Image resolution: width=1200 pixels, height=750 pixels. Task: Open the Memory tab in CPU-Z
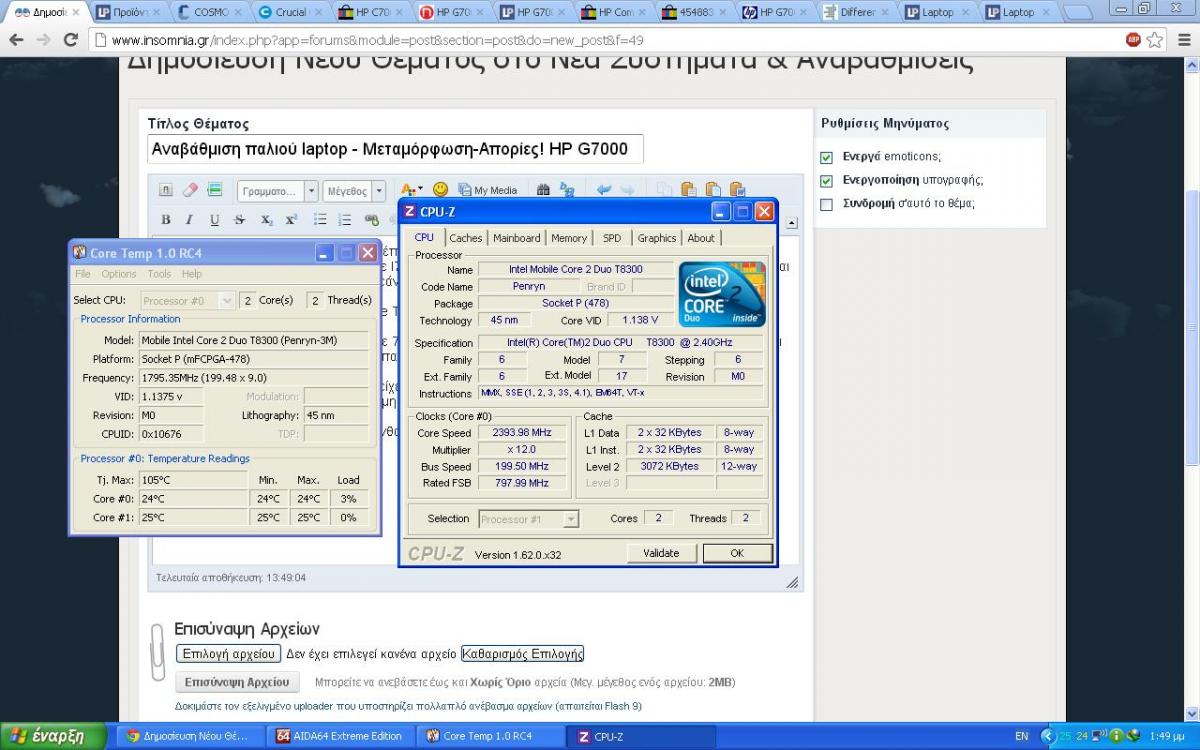(x=569, y=238)
